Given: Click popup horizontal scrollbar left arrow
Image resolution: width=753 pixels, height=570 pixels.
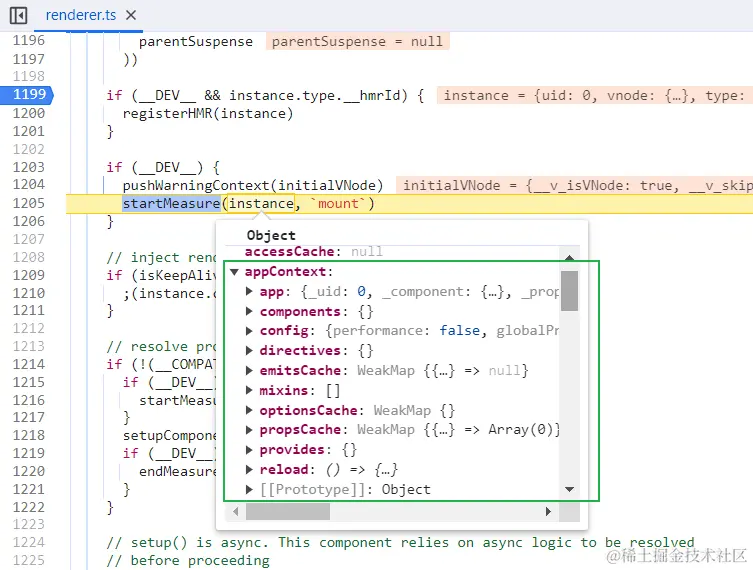Looking at the screenshot, I should click(x=235, y=511).
